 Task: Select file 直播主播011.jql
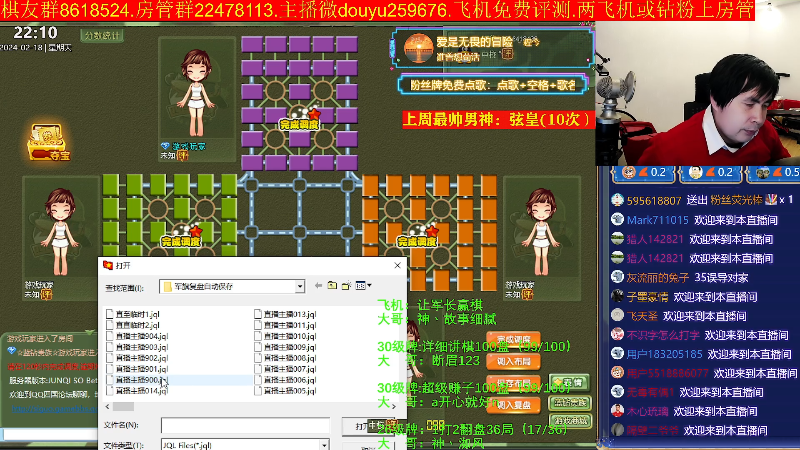[285, 325]
